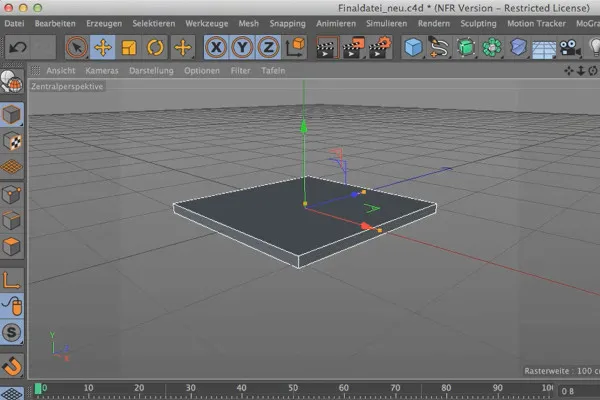Click the Redo arrow icon
The image size is (600, 400).
point(43,47)
